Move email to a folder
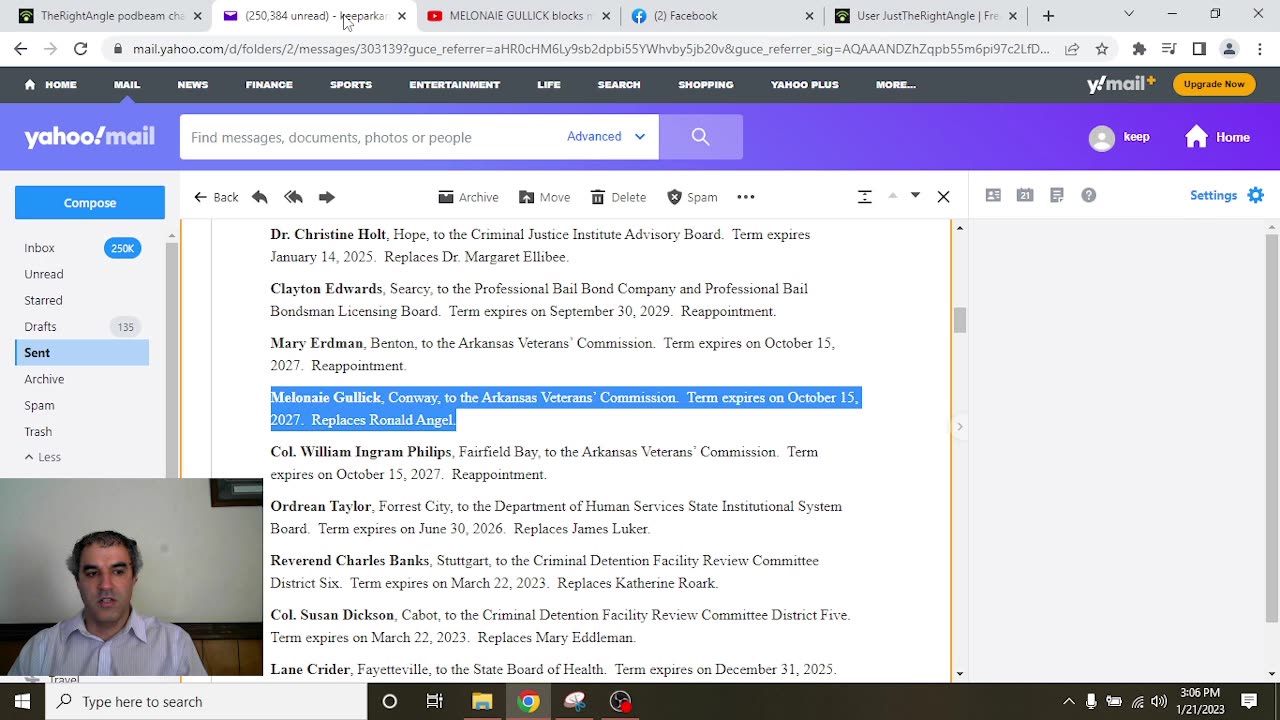The height and width of the screenshot is (720, 1280). tap(544, 197)
